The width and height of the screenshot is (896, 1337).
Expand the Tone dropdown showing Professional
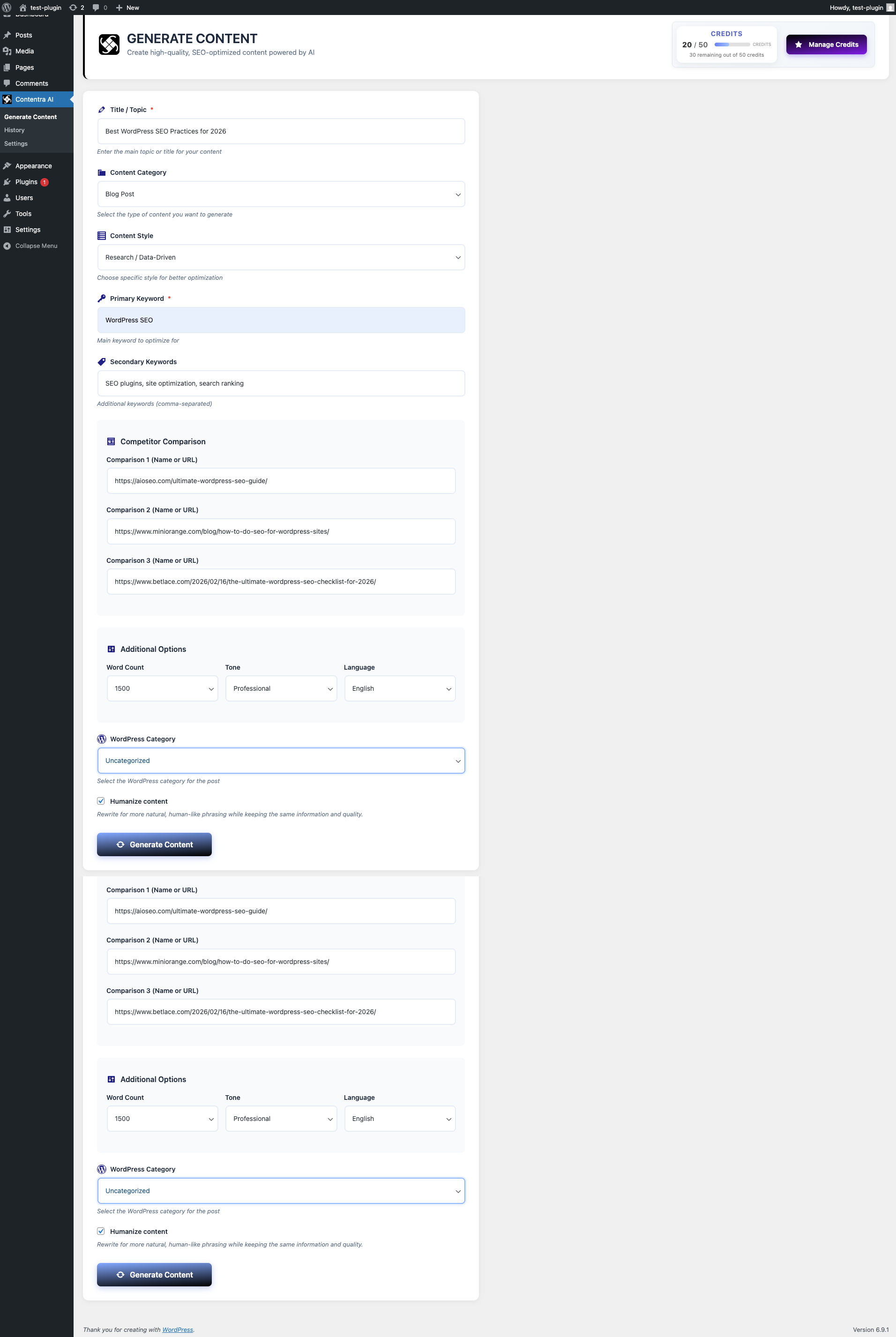[281, 688]
